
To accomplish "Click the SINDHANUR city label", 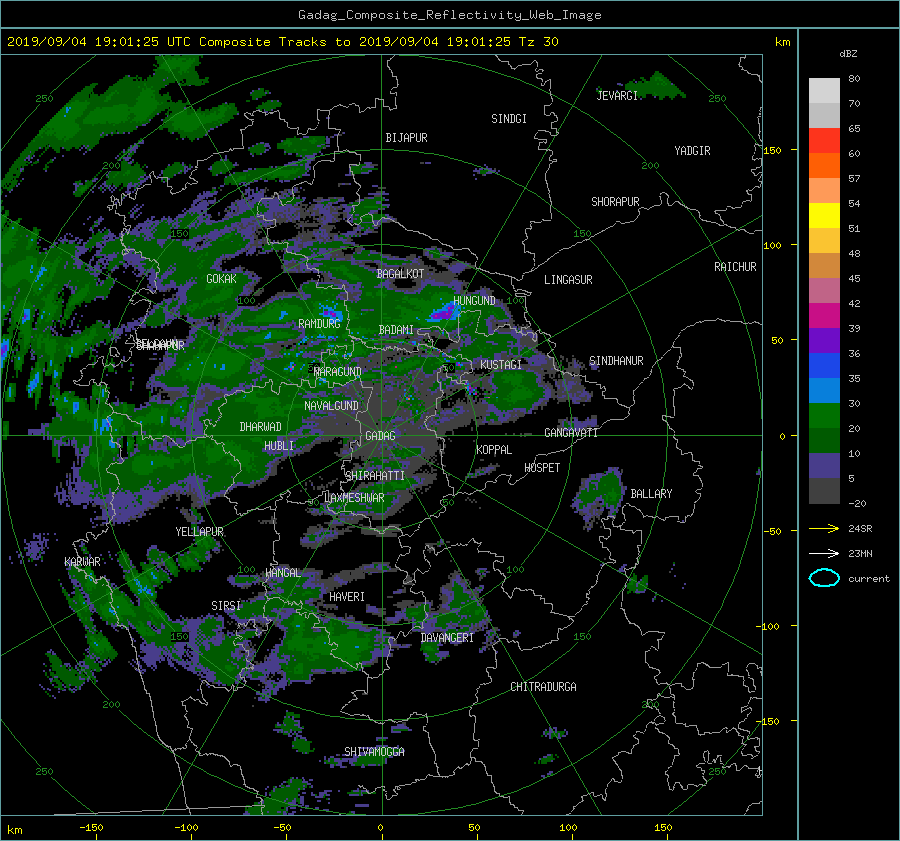I will tap(616, 361).
